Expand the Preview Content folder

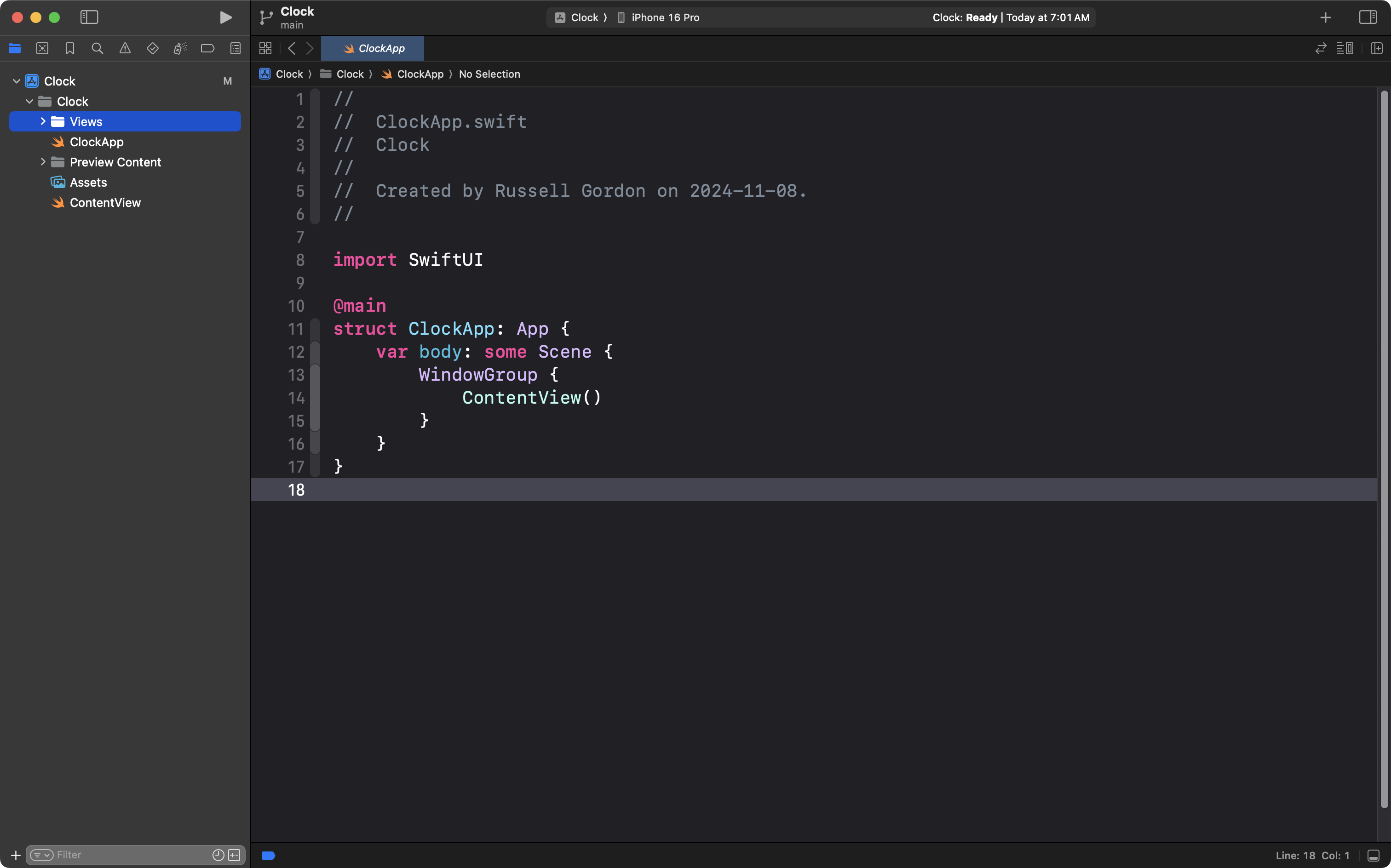click(43, 162)
